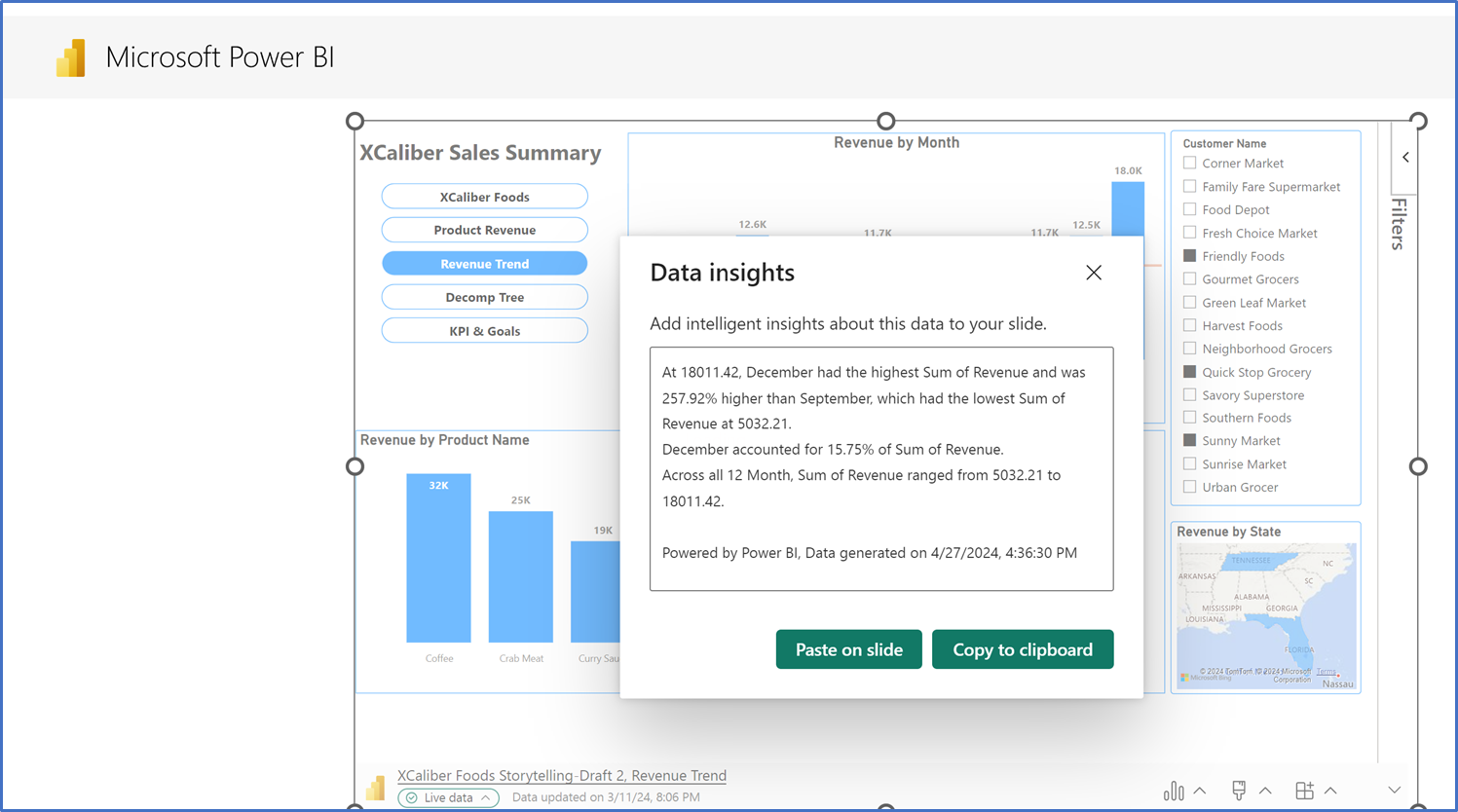Check Urban Grocer checkbox
This screenshot has height=812, width=1458.
[x=1189, y=487]
